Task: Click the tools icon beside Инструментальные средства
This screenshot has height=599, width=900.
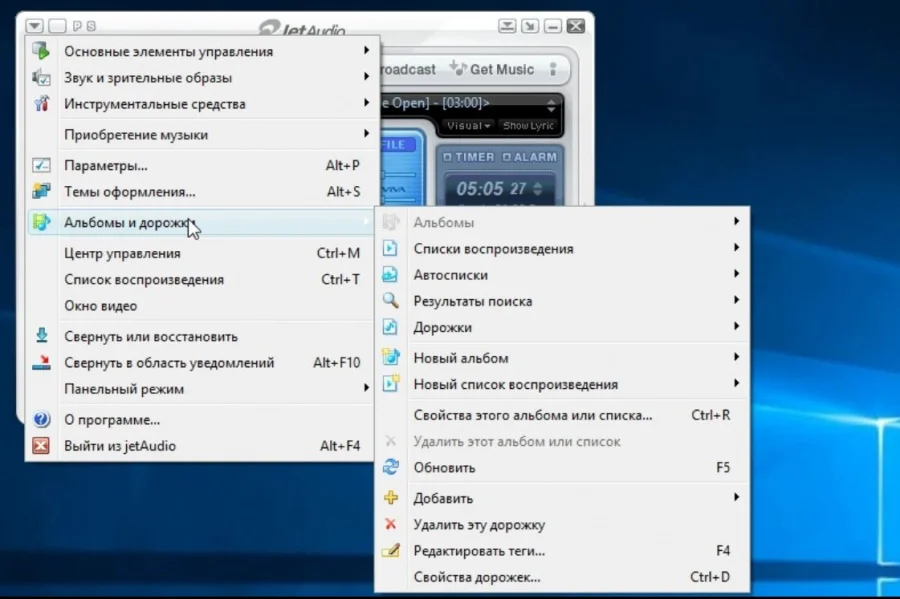Action: (41, 103)
